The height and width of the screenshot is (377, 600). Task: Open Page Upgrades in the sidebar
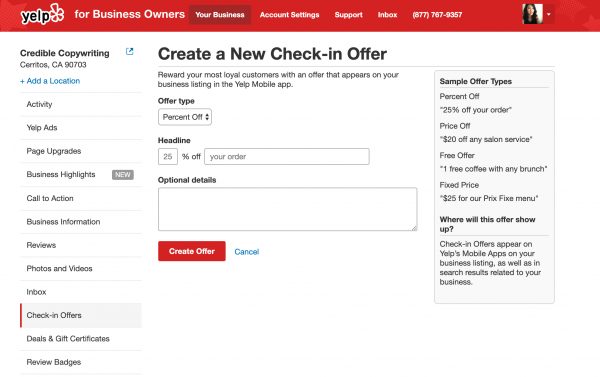click(81, 151)
